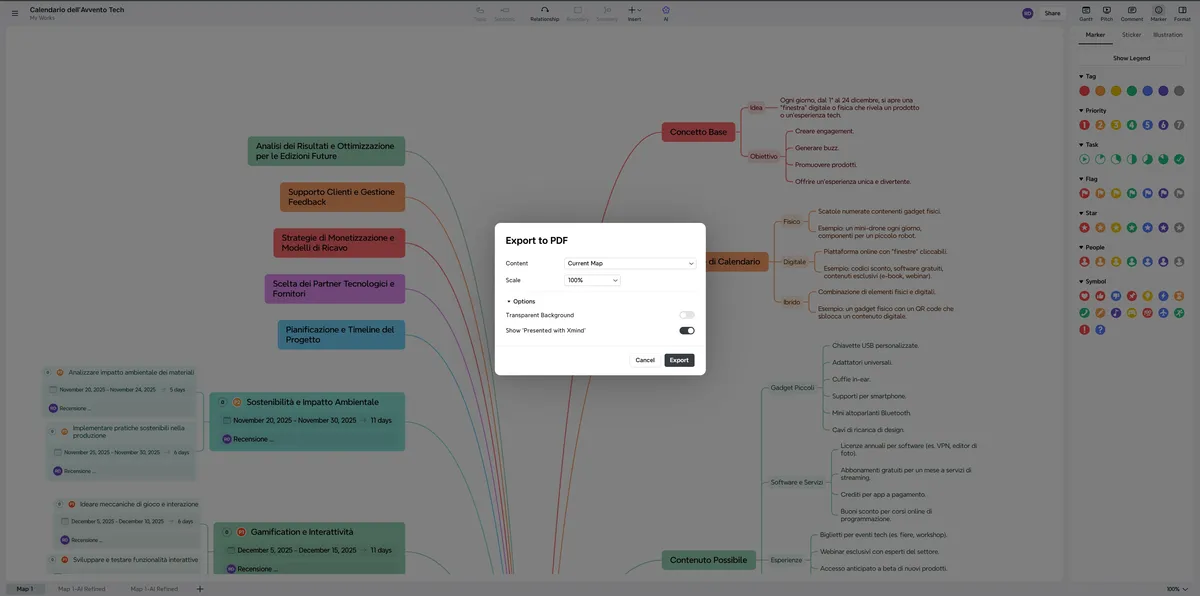
Task: Collapse the Options section in export dialog
Action: [x=521, y=301]
